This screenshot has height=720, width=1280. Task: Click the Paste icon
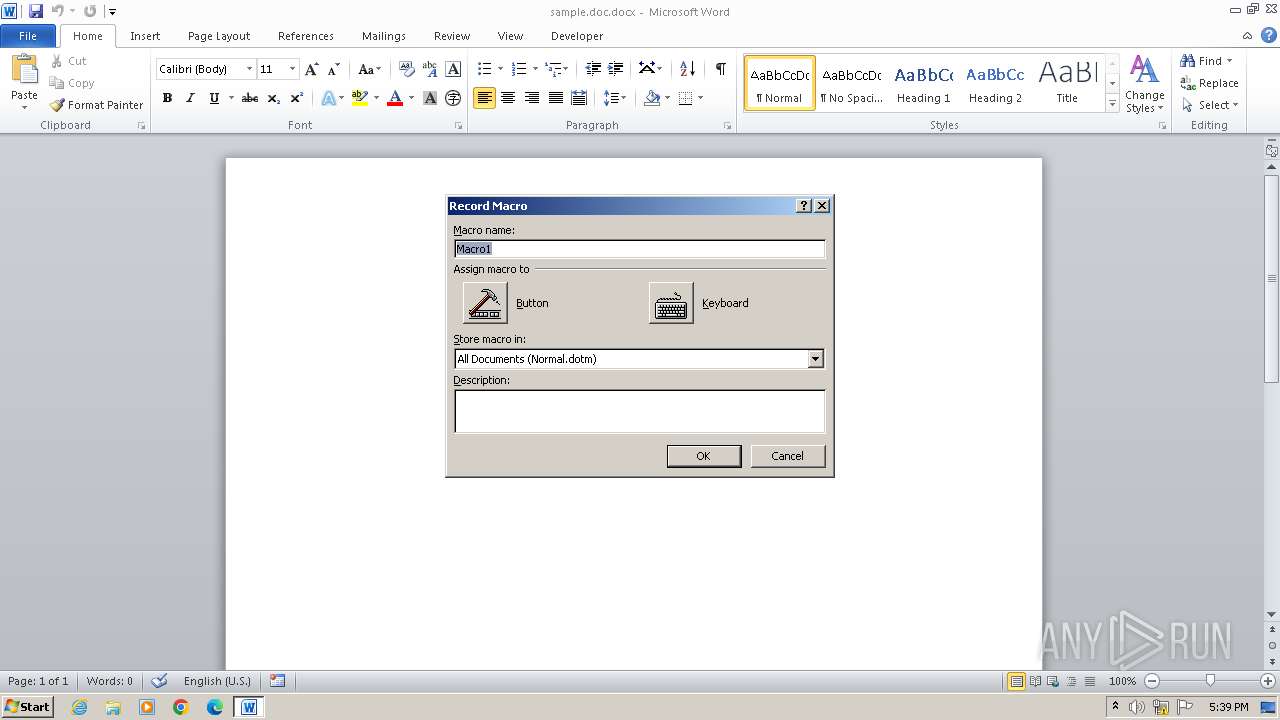(24, 70)
